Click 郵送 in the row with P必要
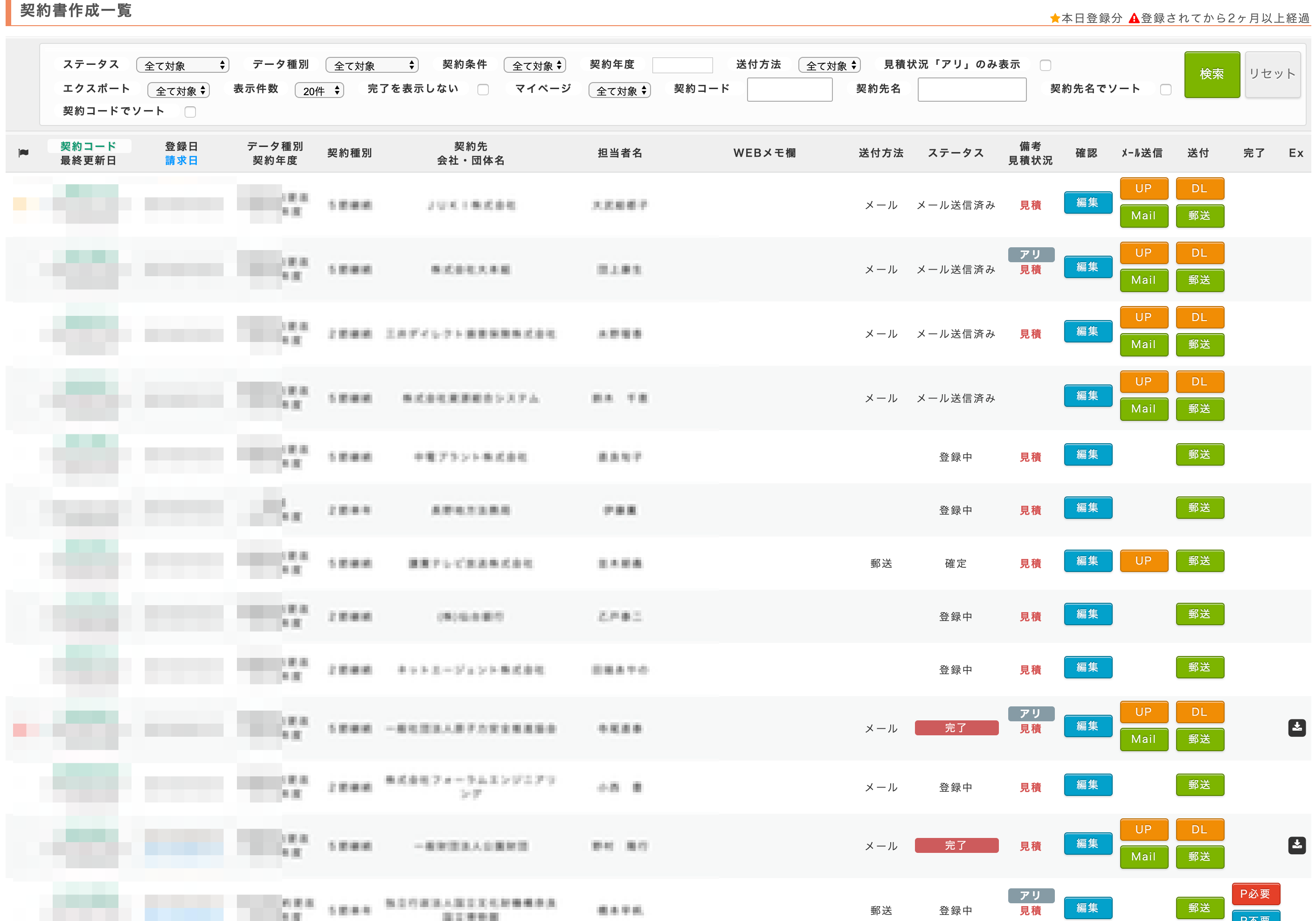Viewport: 1316px width, 921px height. 1199,908
